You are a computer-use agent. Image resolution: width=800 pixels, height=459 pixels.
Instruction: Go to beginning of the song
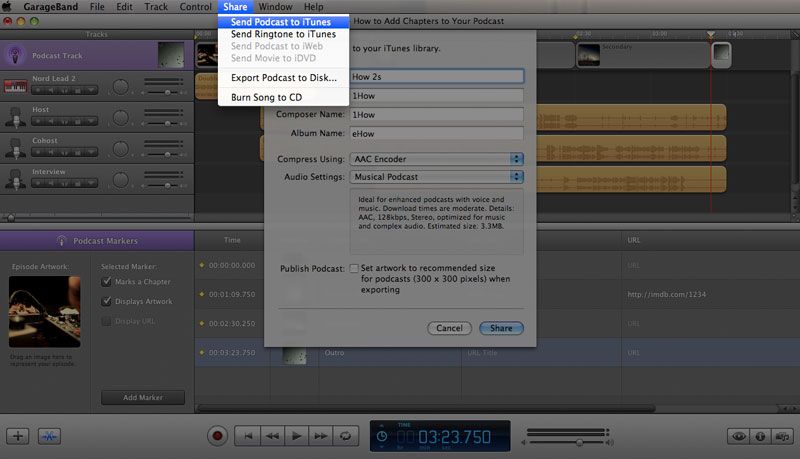[248, 436]
